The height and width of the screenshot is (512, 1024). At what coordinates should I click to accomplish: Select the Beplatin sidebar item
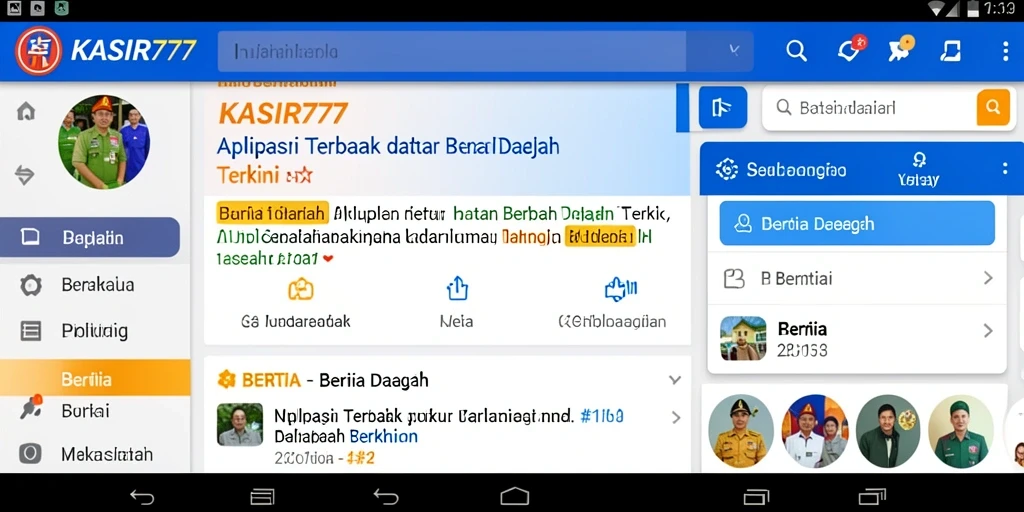(x=89, y=237)
